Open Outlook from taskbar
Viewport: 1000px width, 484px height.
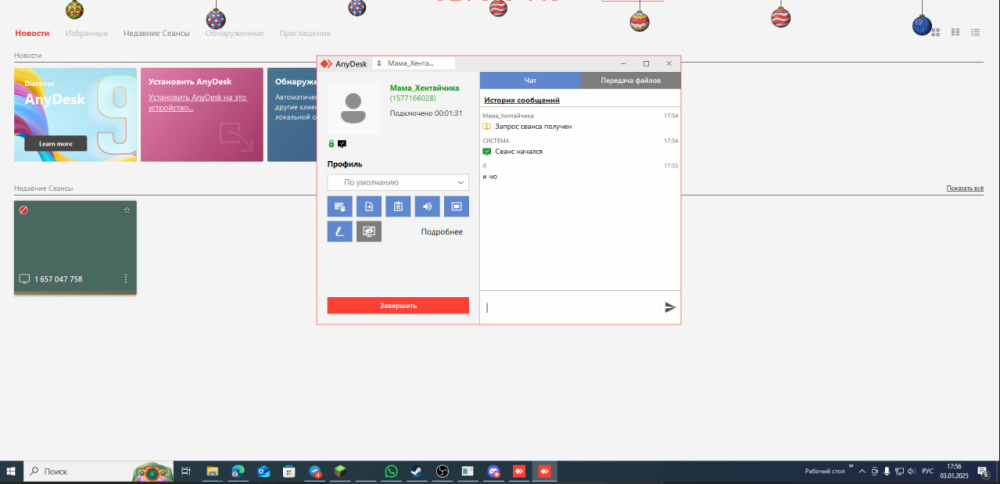[263, 472]
